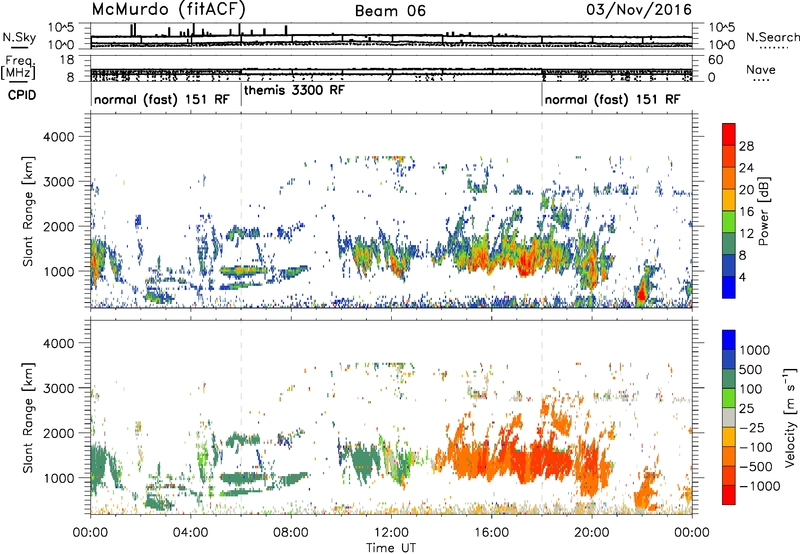Click the 08:00 time axis label
This screenshot has width=800, height=554.
pyautogui.click(x=291, y=533)
